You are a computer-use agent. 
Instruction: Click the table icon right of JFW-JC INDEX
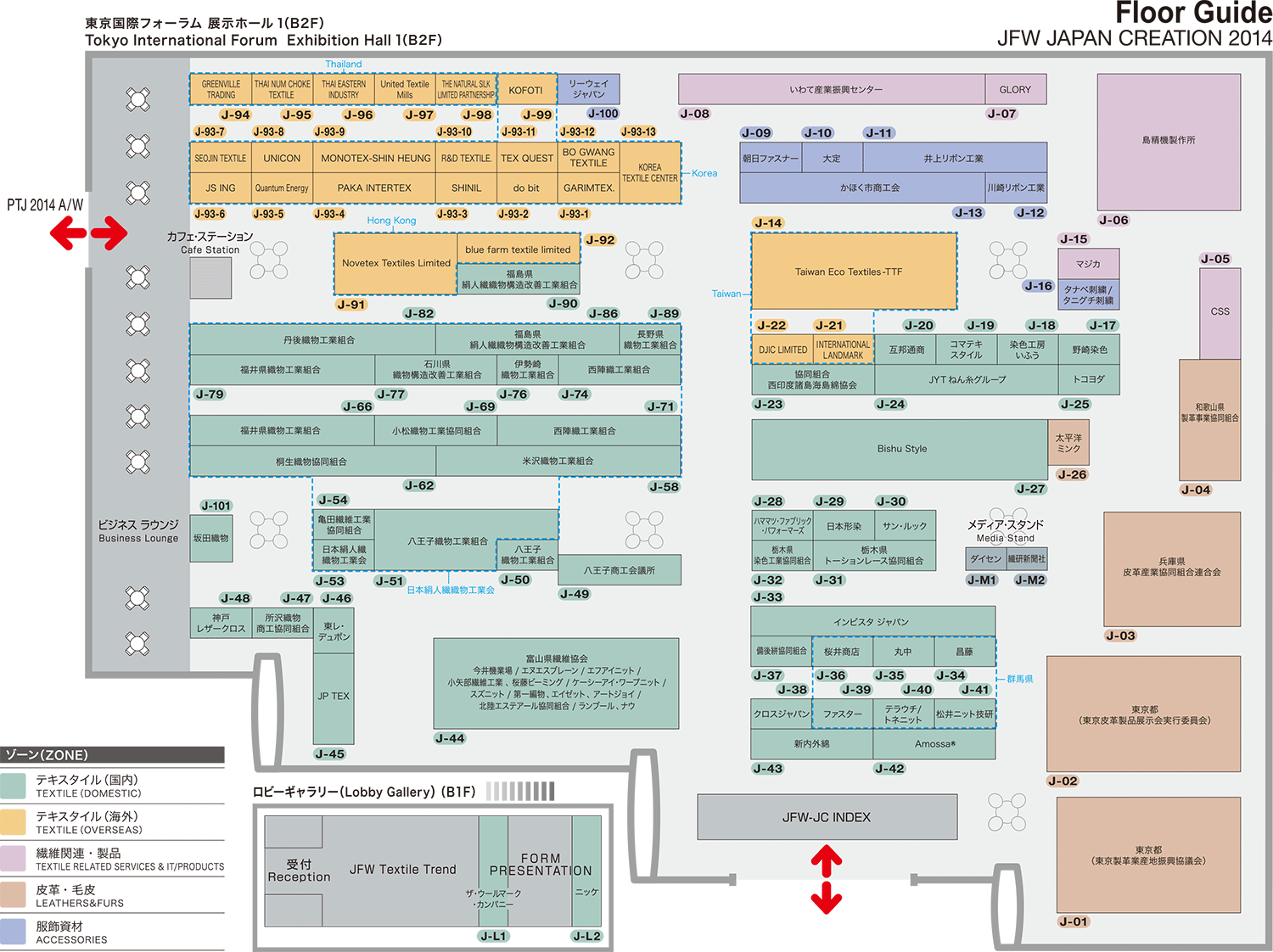(x=1007, y=812)
